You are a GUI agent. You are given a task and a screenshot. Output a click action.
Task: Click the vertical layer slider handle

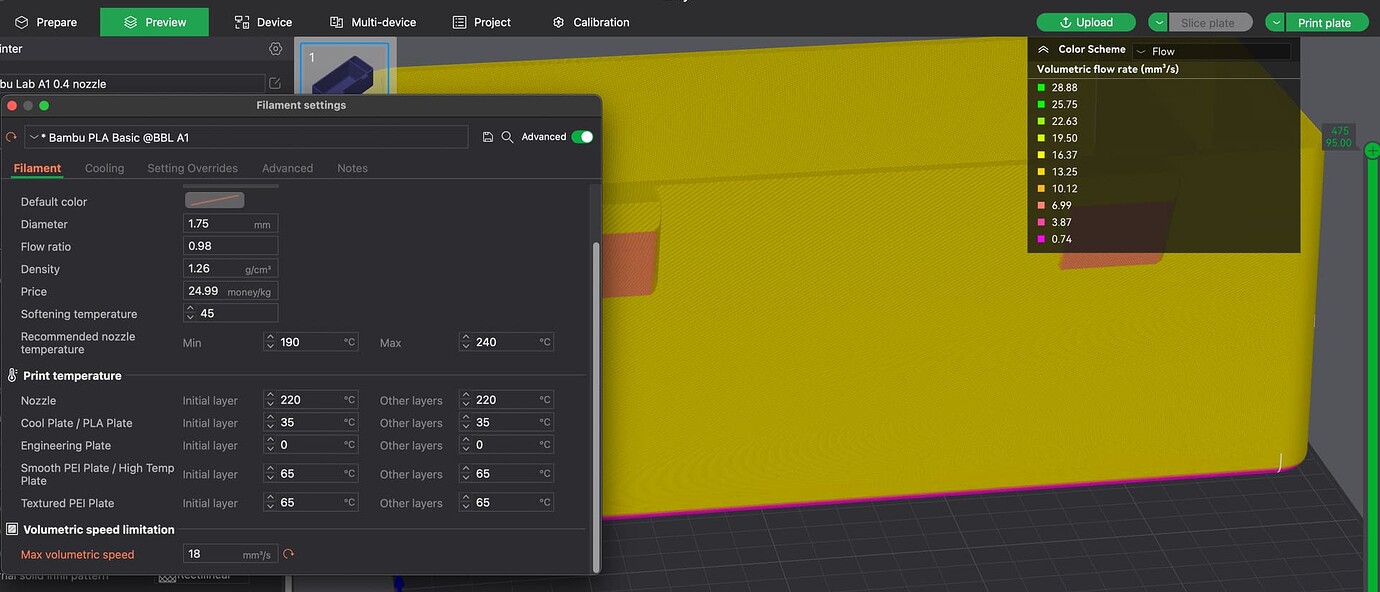tap(1372, 150)
